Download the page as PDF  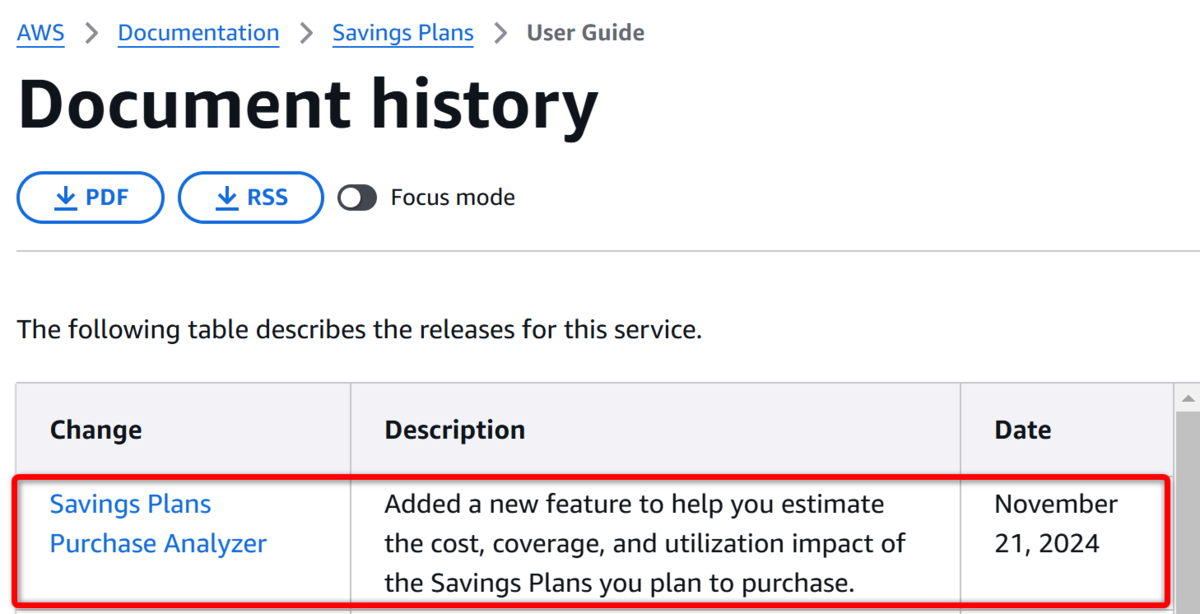tap(90, 198)
